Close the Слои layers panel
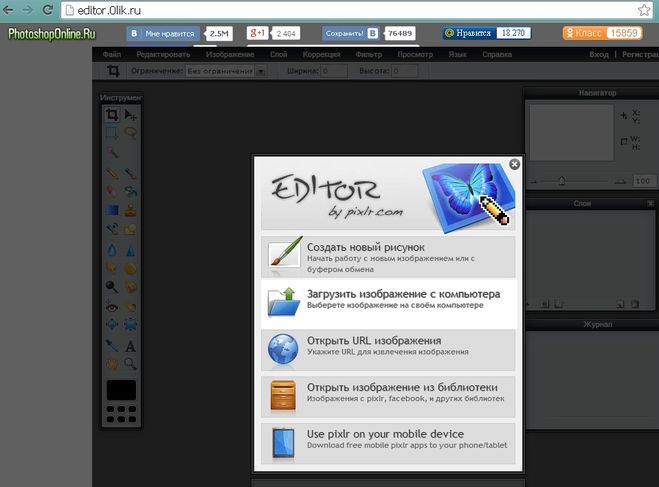Viewport: 659px width, 487px height. pyautogui.click(x=650, y=203)
